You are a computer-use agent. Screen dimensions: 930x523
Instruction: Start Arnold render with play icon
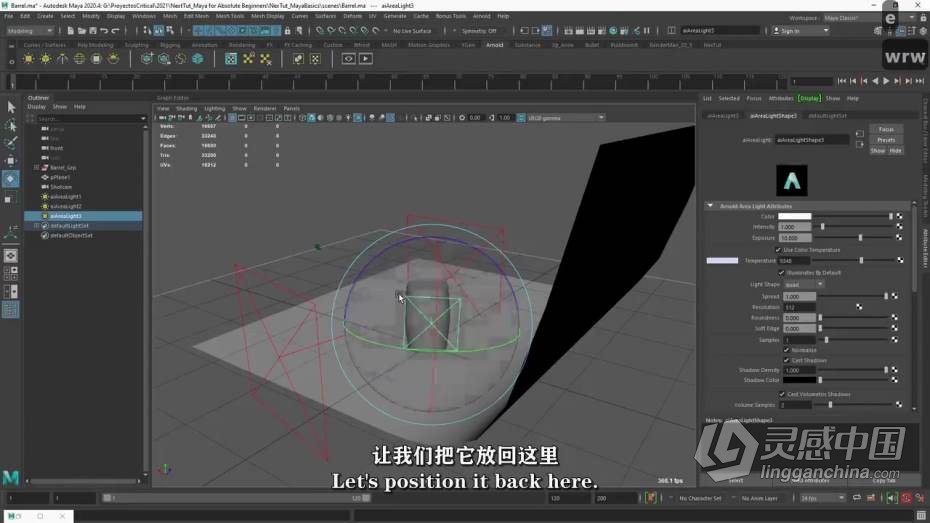365,59
